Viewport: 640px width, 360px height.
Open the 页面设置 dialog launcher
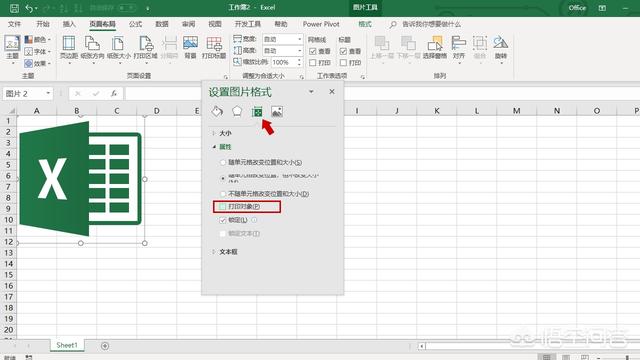tap(226, 77)
